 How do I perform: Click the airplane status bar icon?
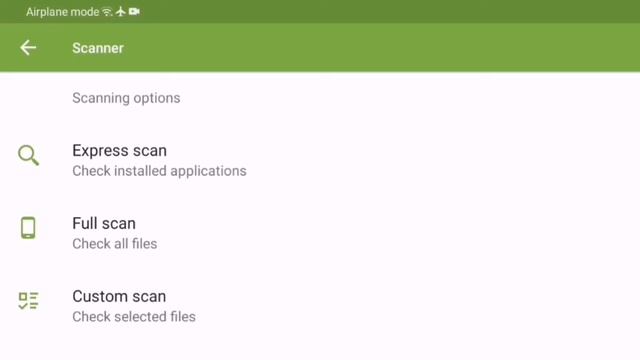tap(120, 11)
